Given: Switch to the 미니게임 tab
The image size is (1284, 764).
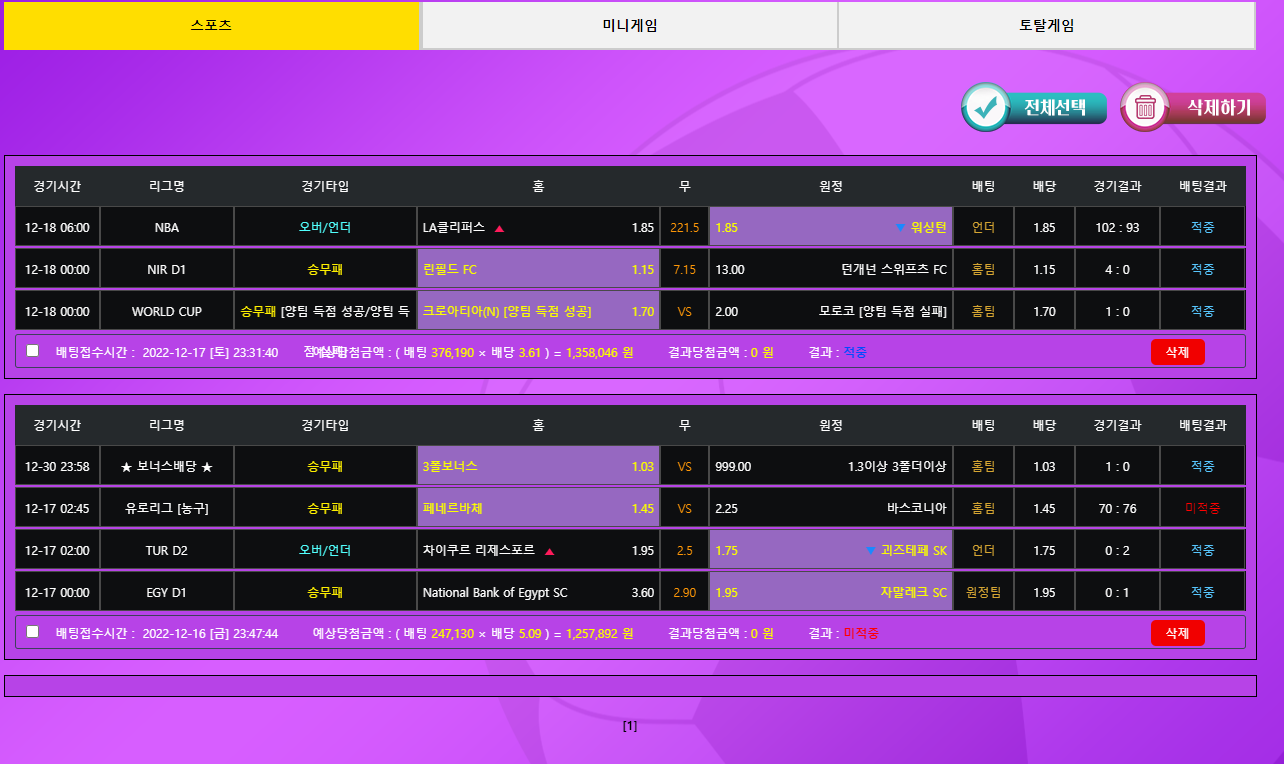Looking at the screenshot, I should 629,26.
